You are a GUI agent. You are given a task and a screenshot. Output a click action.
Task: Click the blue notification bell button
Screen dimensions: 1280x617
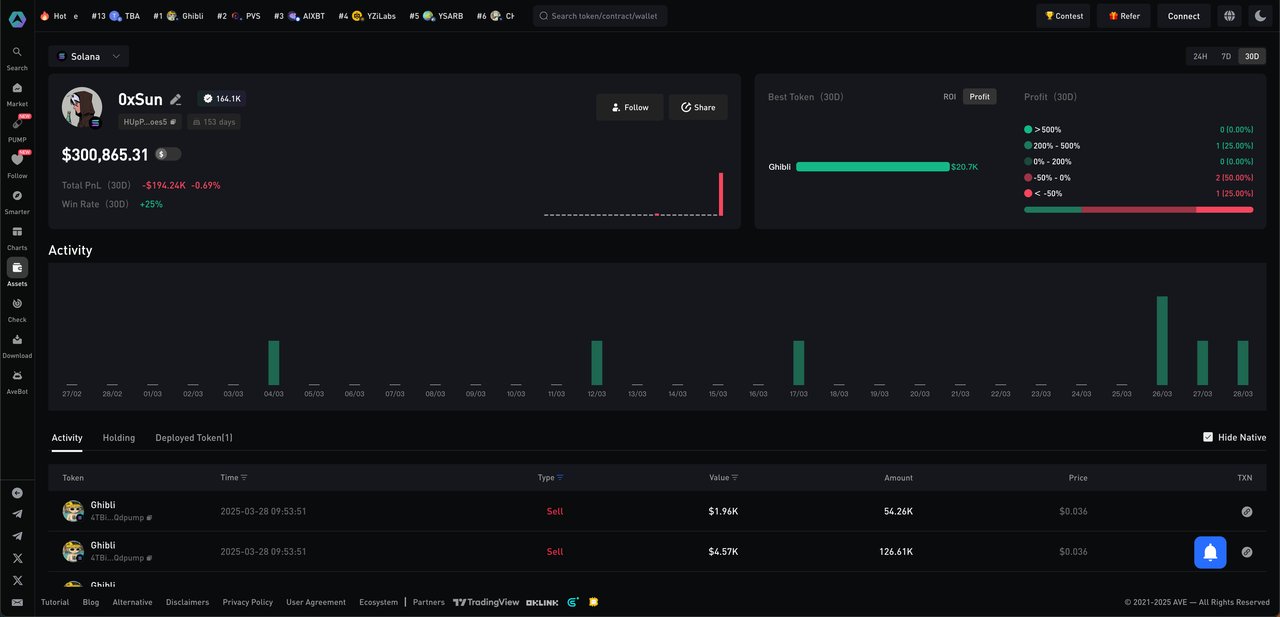pyautogui.click(x=1210, y=552)
